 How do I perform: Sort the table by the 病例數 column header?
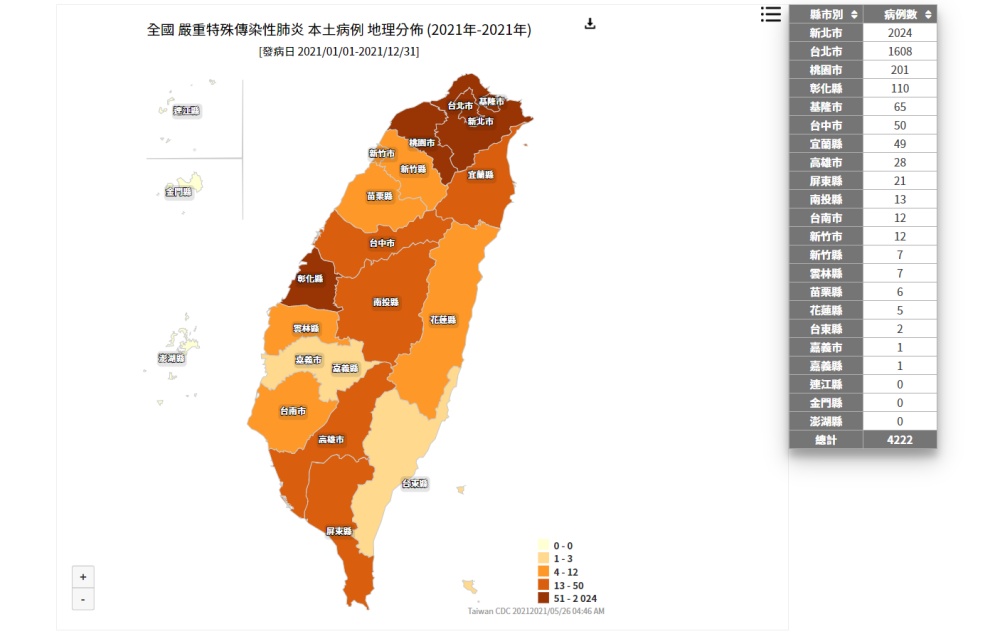[899, 14]
